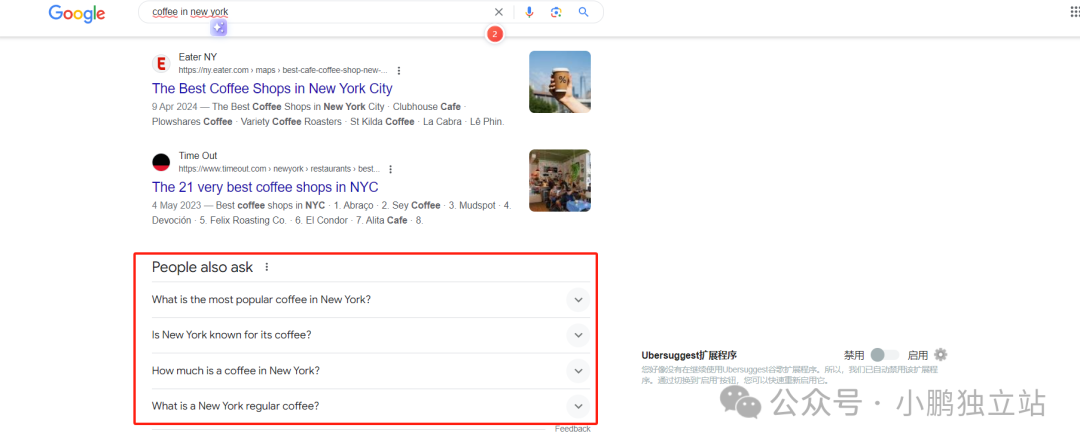Click the Google logo
This screenshot has height=446, width=1080.
76,13
